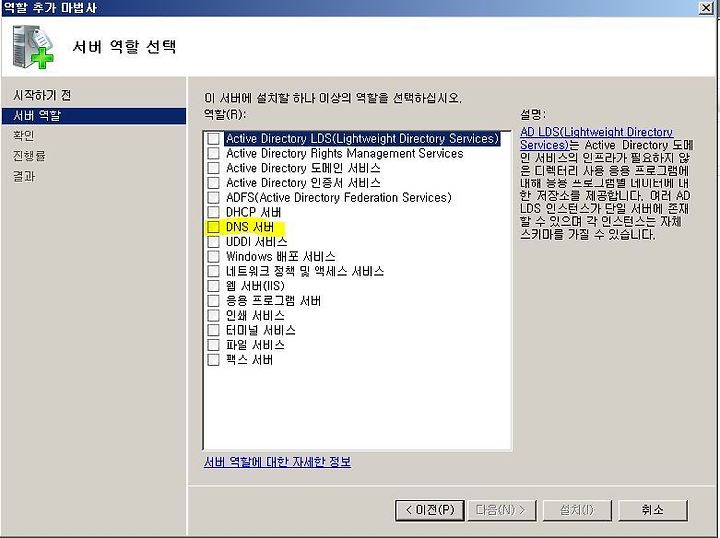The width and height of the screenshot is (720, 538).
Task: Enable the 응용 프로그램 서버 checkbox
Action: (214, 301)
